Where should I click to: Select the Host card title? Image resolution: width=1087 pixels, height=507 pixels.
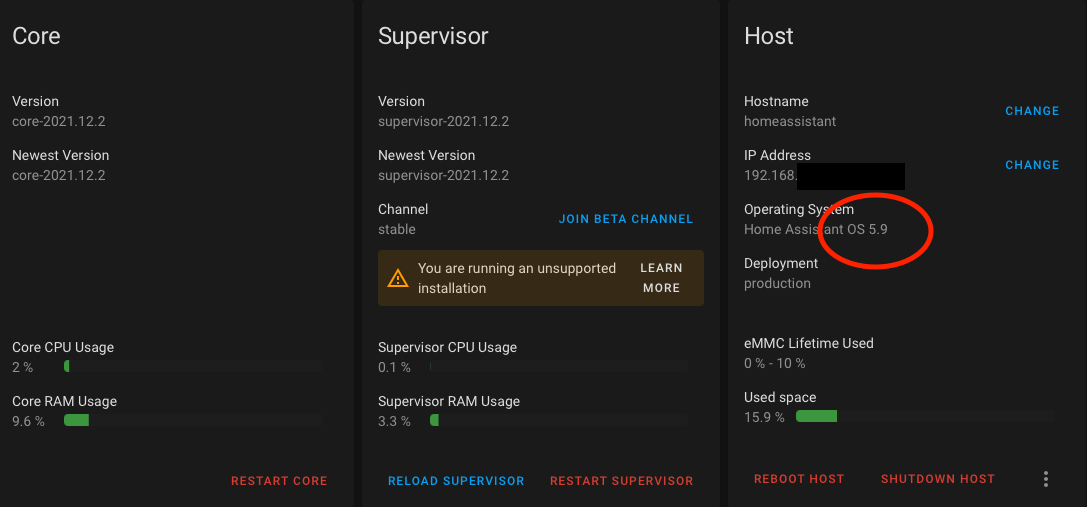click(x=769, y=36)
